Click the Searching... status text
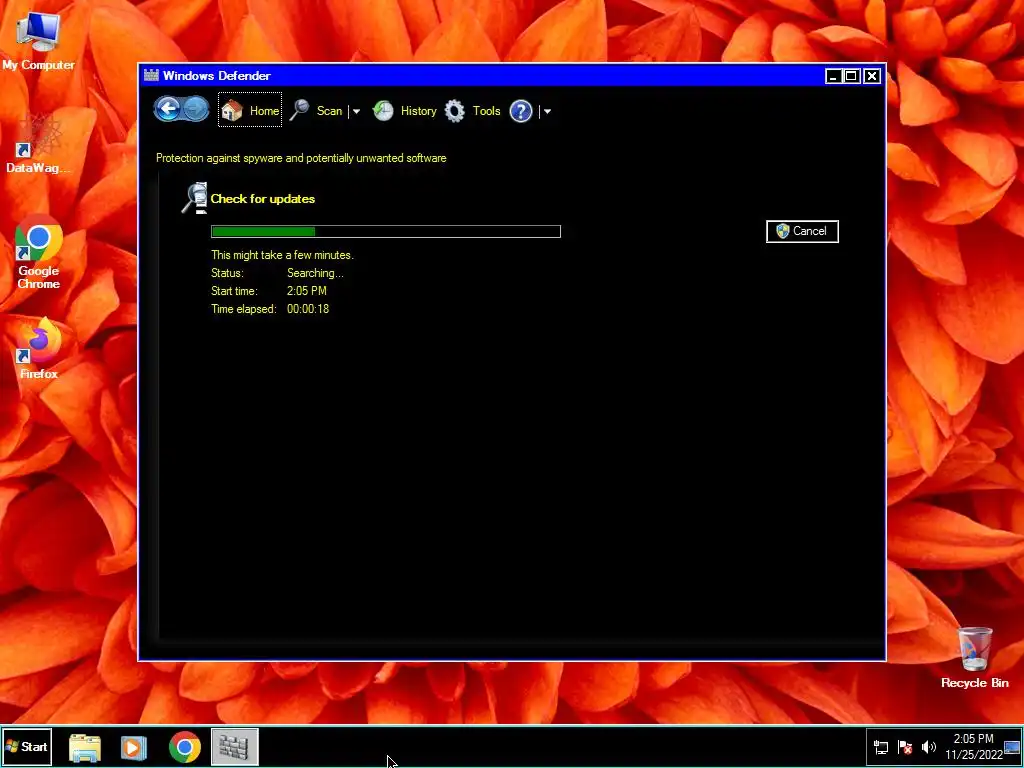Image resolution: width=1024 pixels, height=768 pixels. [315, 273]
